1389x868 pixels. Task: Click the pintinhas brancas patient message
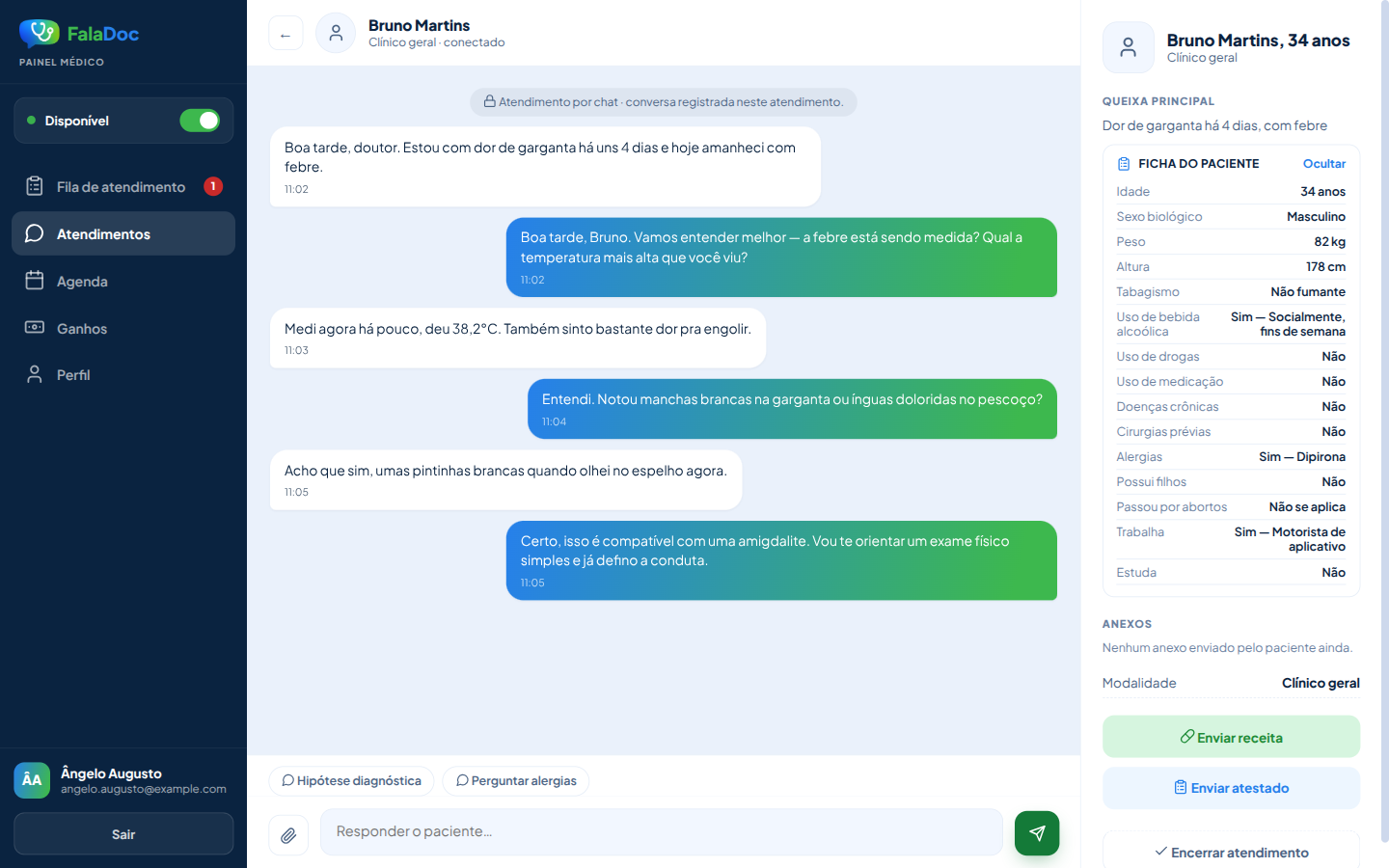(x=506, y=480)
